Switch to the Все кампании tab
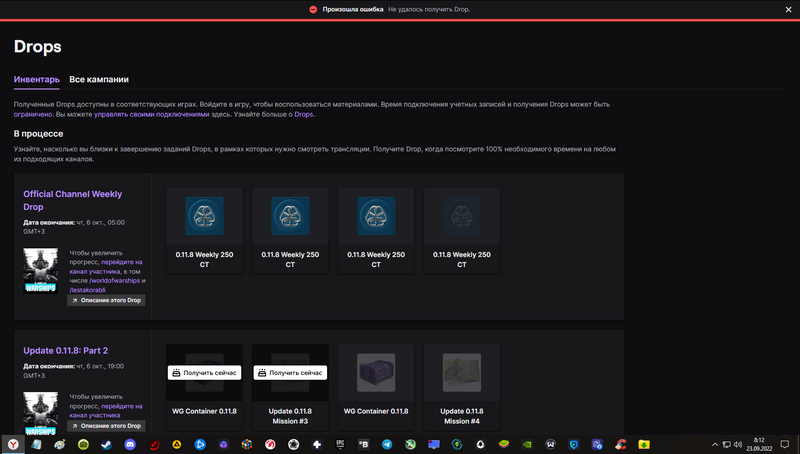 (99, 80)
